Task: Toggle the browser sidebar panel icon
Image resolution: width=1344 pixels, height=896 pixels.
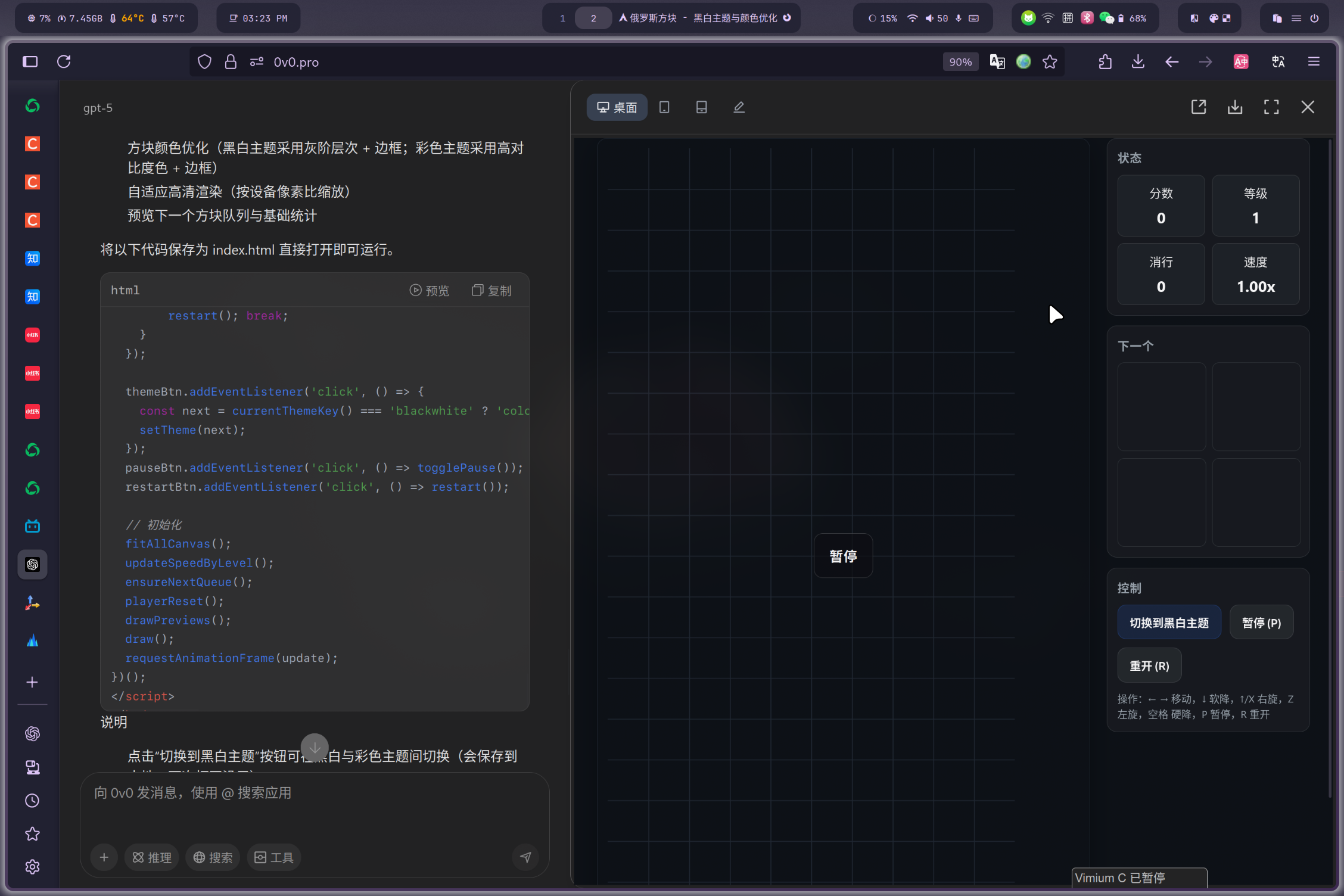Action: click(x=30, y=61)
